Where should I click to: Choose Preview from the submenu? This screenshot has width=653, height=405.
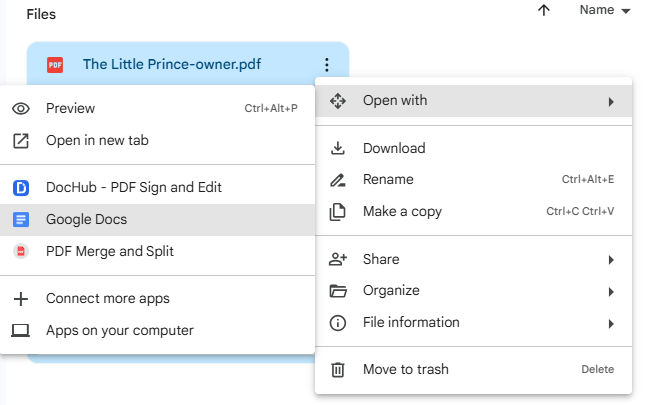157,109
